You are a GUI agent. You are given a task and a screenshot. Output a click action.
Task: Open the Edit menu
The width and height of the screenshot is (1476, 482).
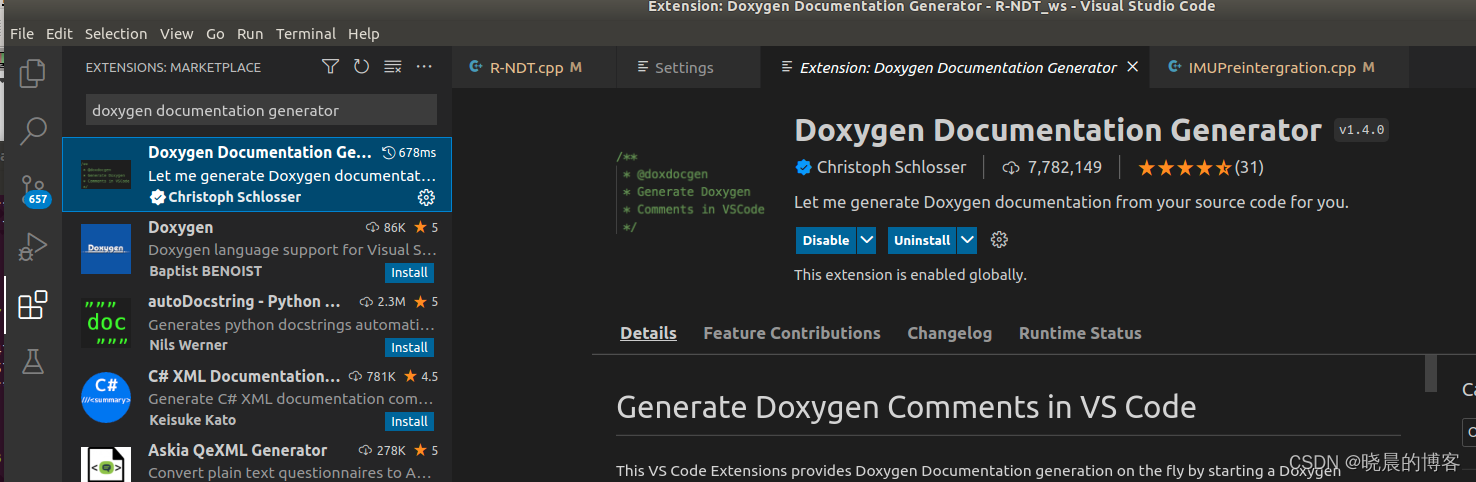[x=59, y=33]
